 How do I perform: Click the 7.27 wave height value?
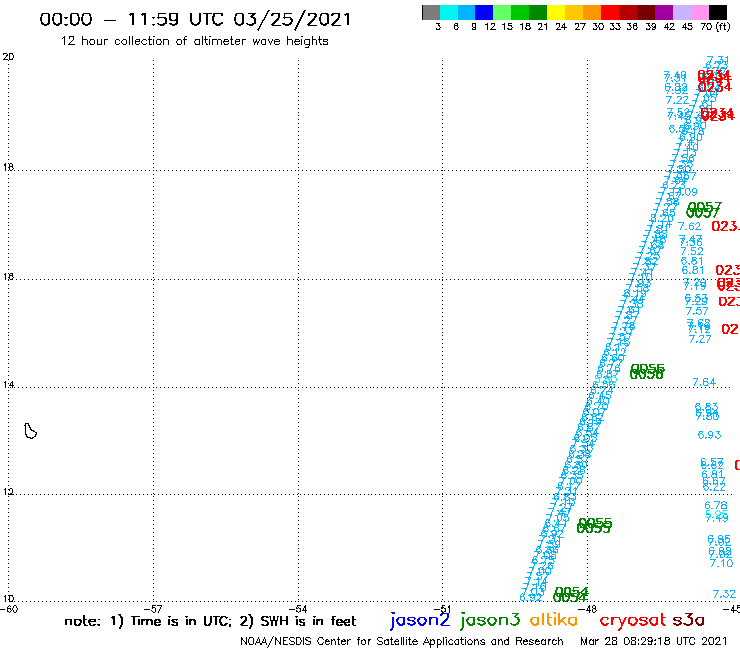700,339
